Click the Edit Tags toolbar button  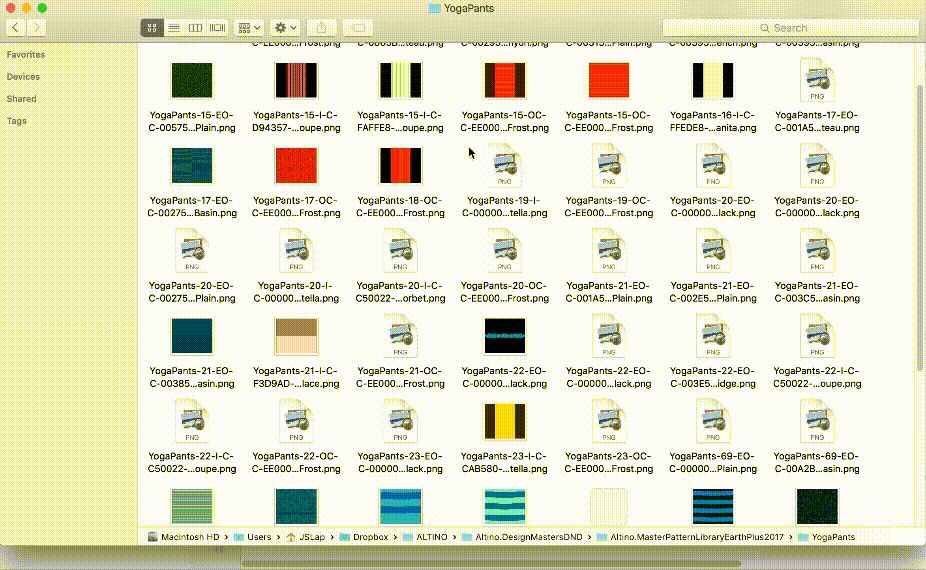[x=358, y=28]
